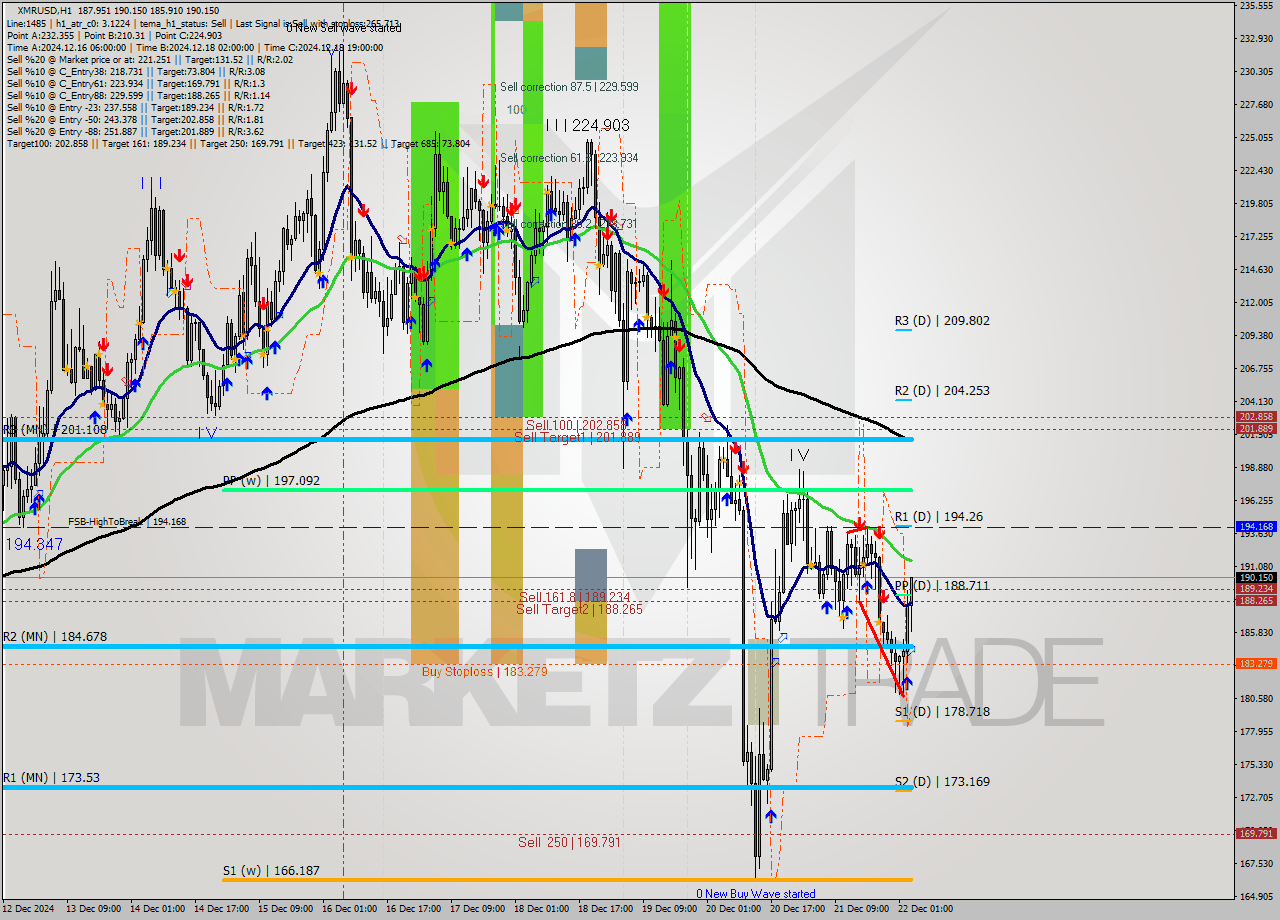Click the 'FSB-HighToBreak | 194.168' label
This screenshot has height=920, width=1280.
pyautogui.click(x=127, y=522)
